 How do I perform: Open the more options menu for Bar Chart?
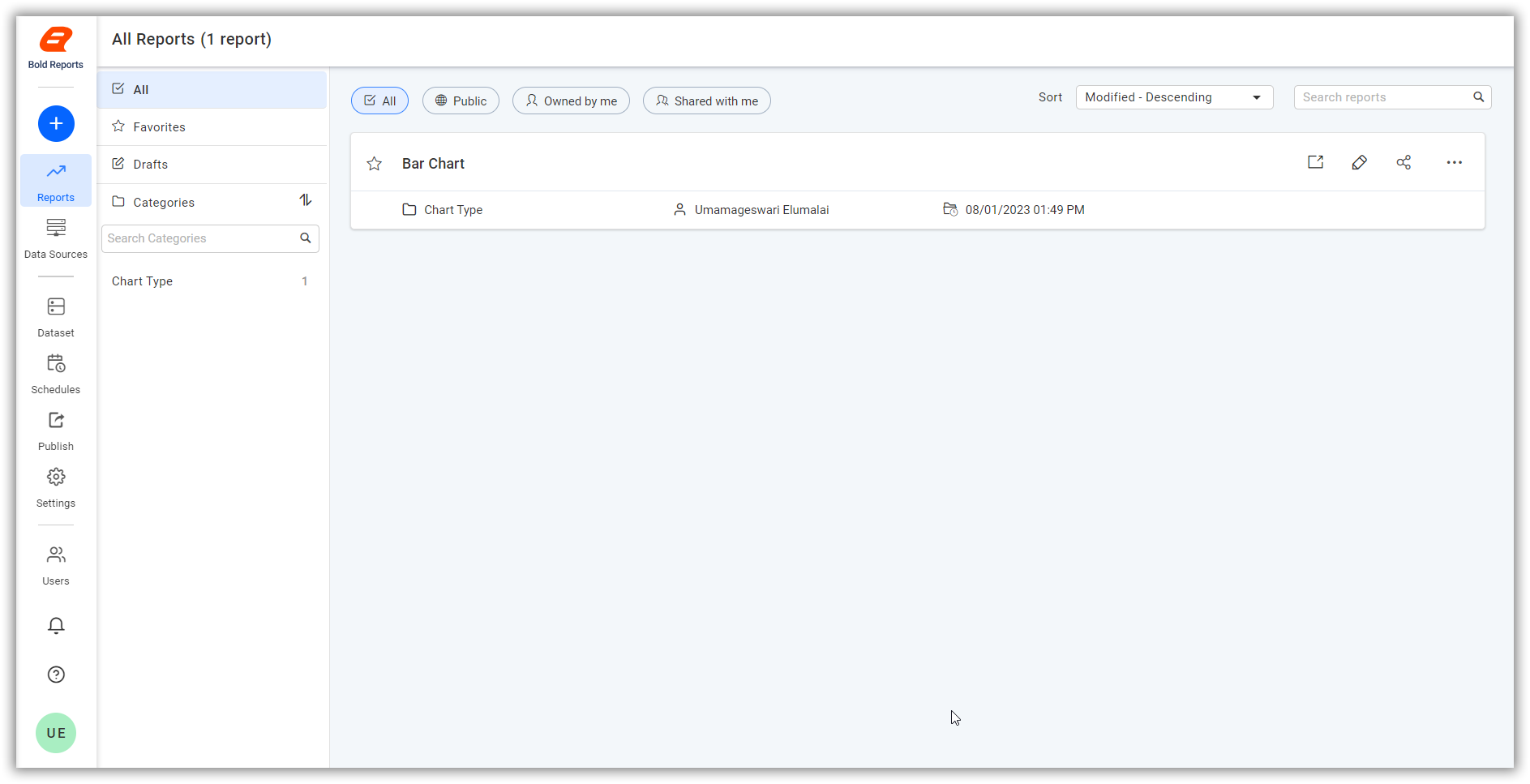click(x=1454, y=162)
